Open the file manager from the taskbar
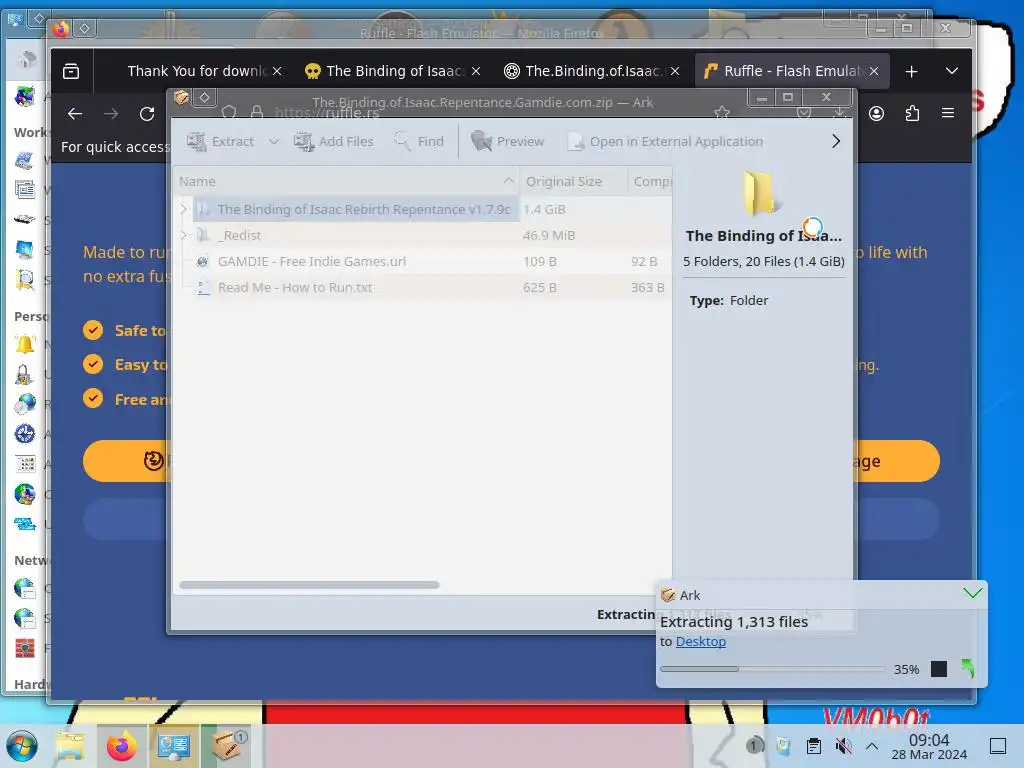The height and width of the screenshot is (768, 1024). click(70, 746)
